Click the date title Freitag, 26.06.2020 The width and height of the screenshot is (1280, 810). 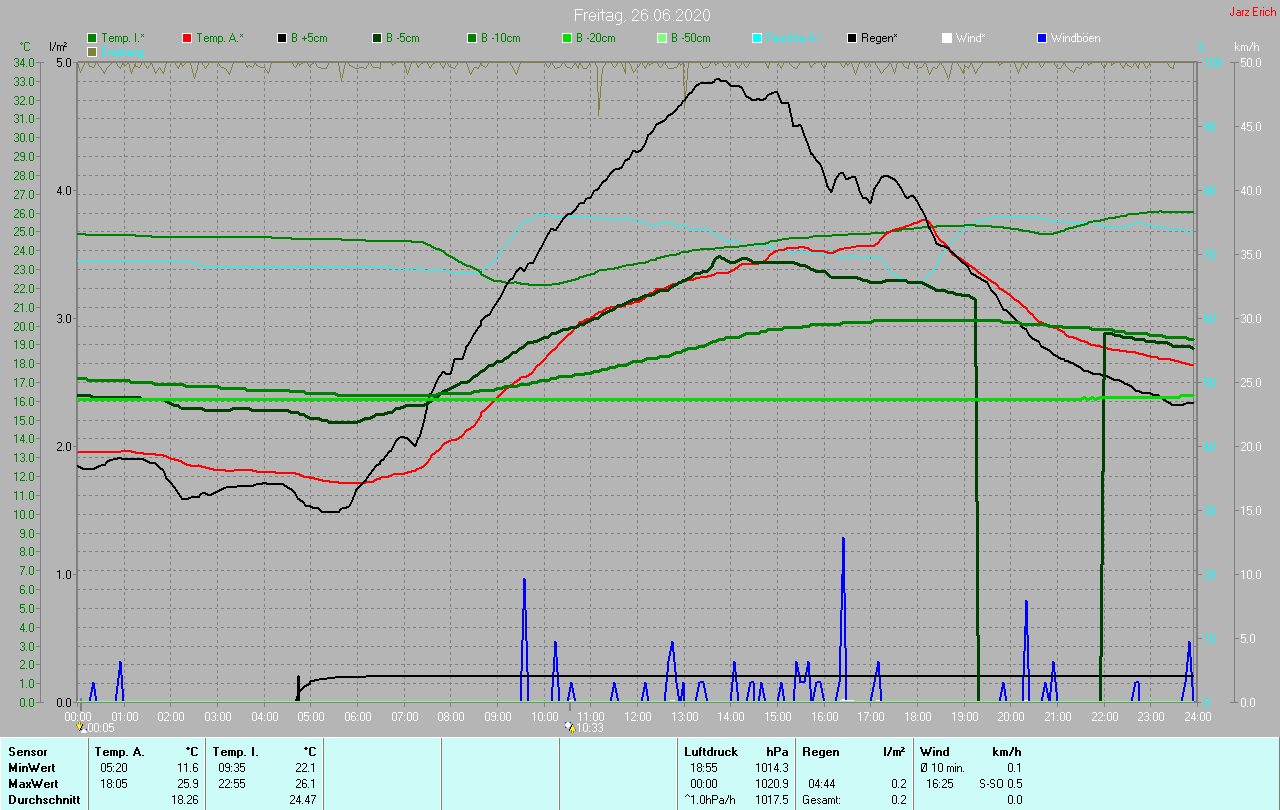pos(640,14)
